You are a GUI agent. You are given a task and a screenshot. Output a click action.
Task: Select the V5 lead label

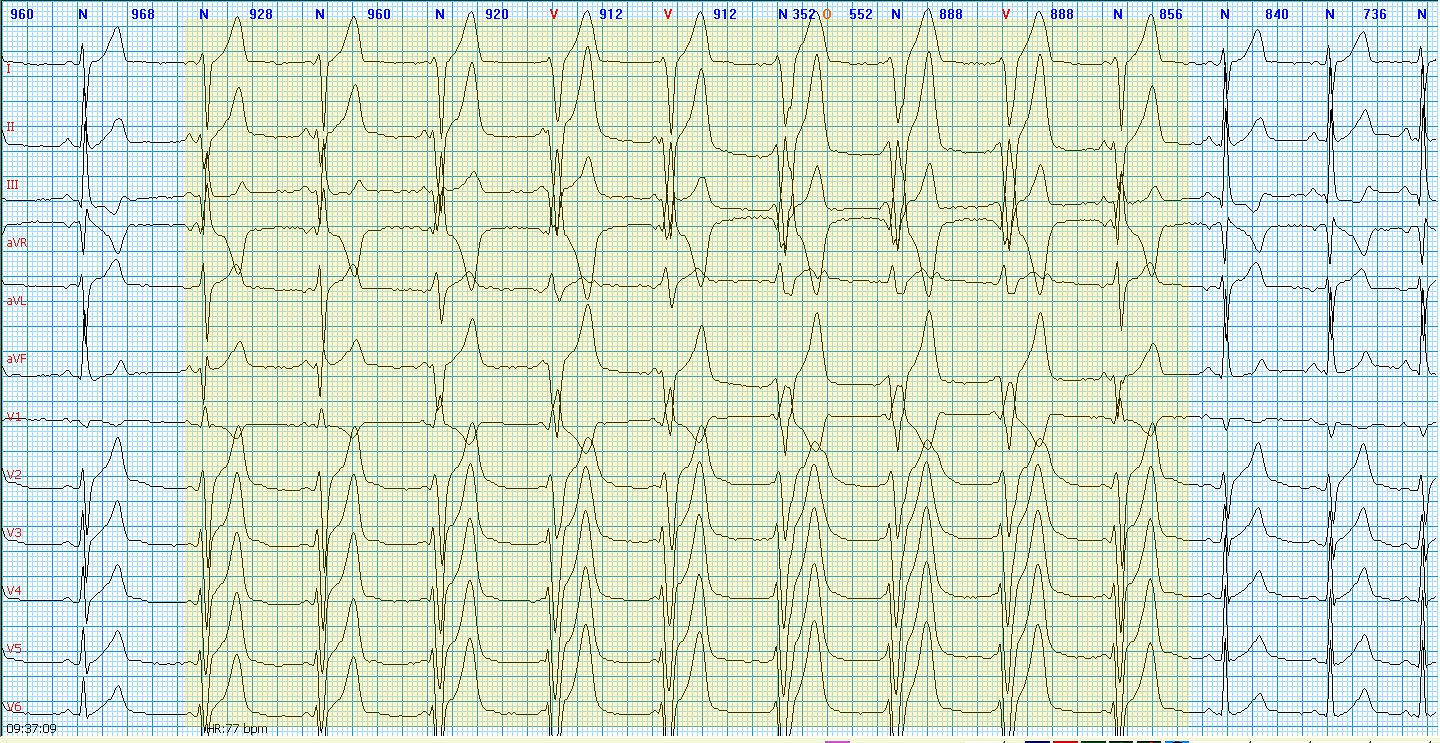[13, 648]
